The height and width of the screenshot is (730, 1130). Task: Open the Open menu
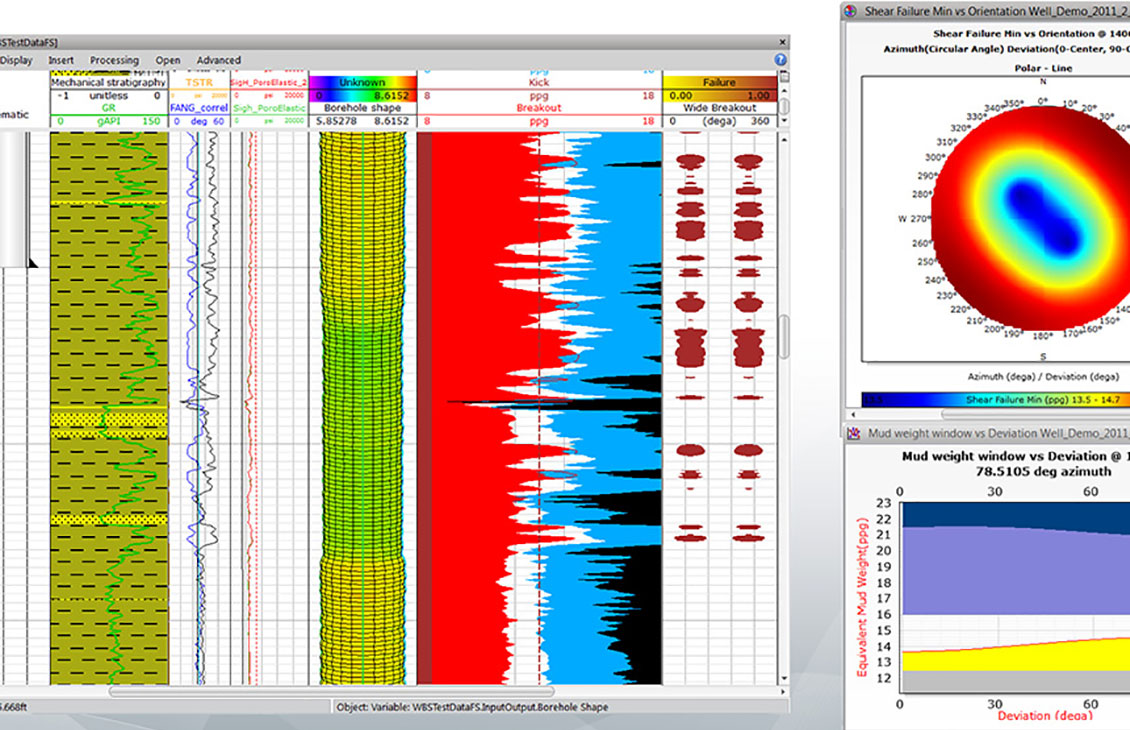click(x=167, y=60)
